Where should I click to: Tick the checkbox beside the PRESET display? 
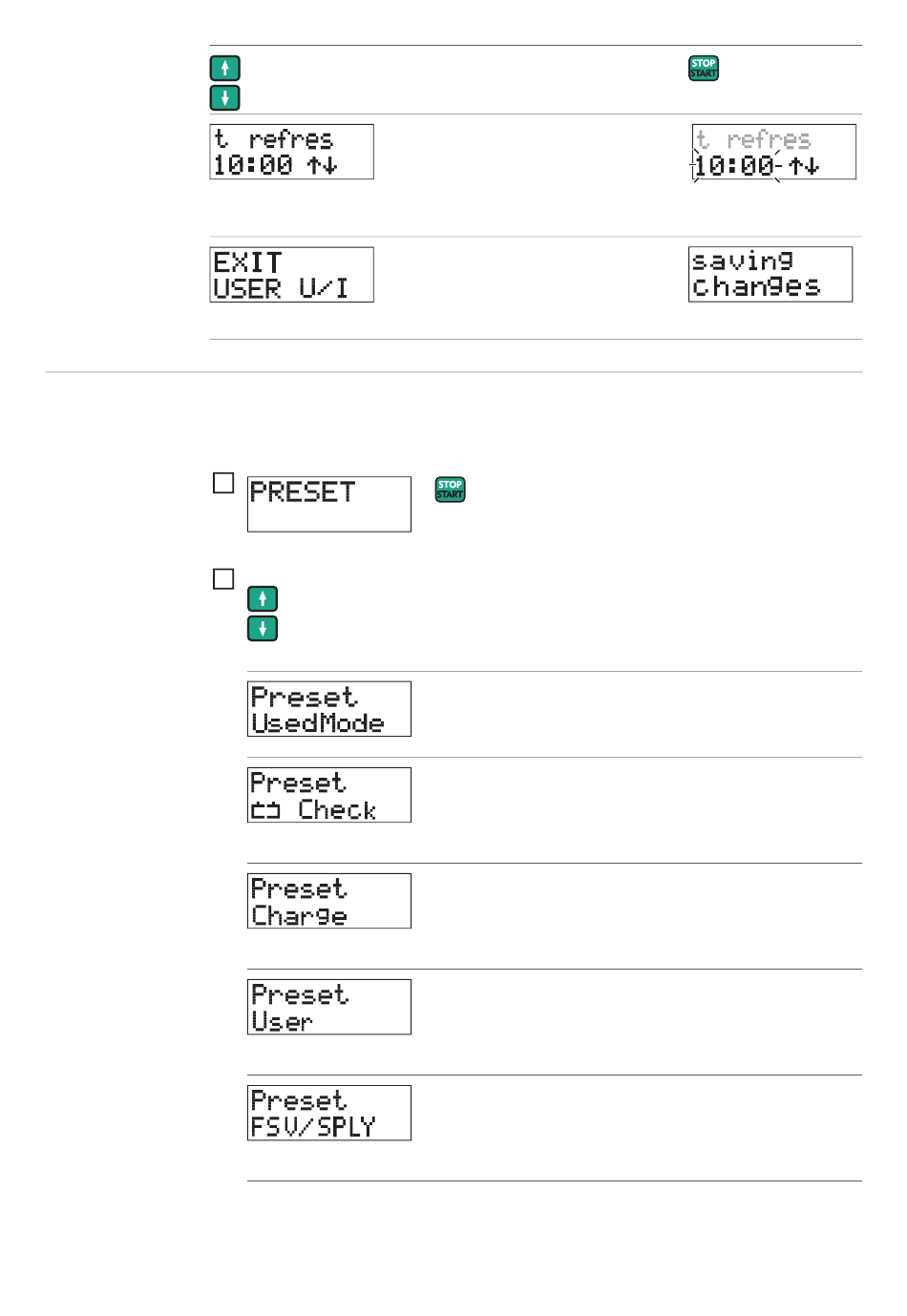pos(223,483)
